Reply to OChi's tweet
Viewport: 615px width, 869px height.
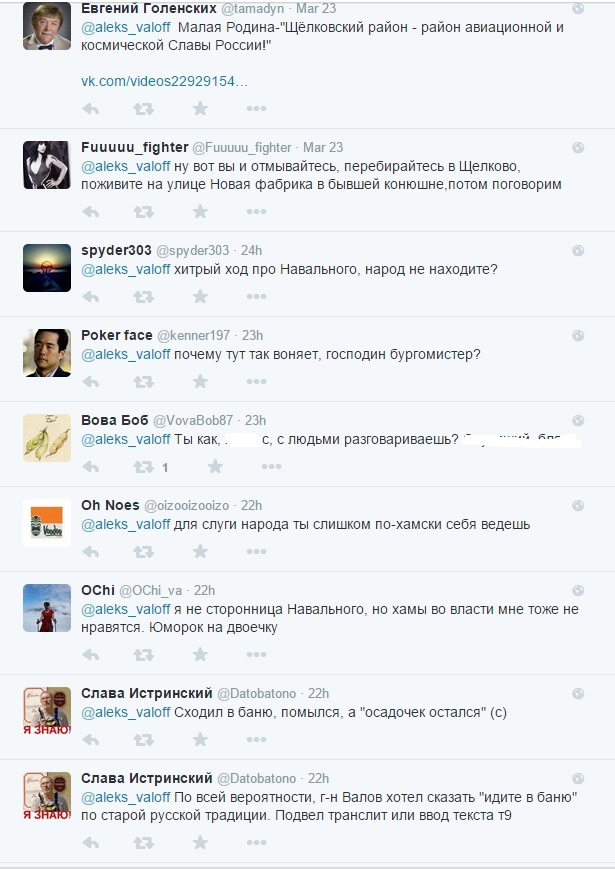click(91, 655)
